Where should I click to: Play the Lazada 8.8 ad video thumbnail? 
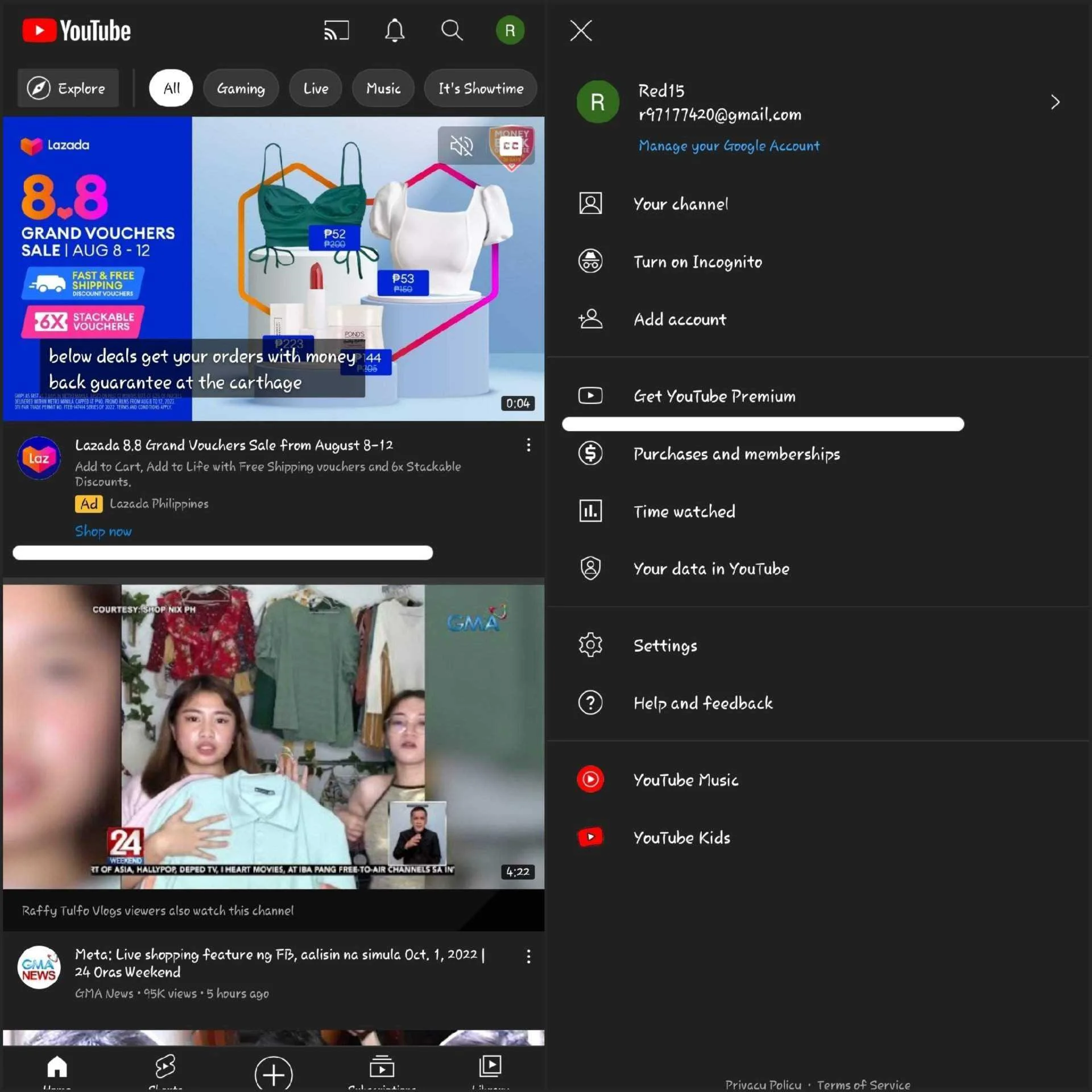274,268
